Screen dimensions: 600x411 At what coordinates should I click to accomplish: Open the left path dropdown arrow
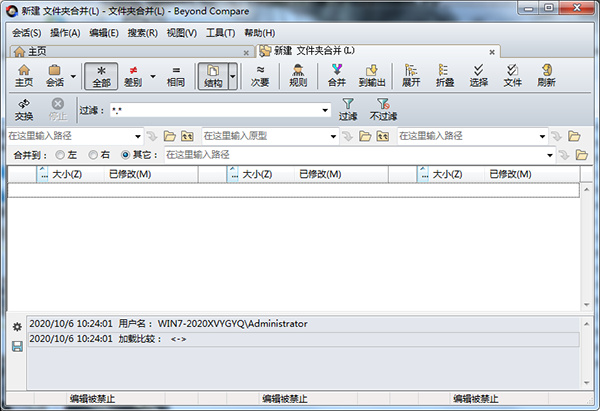[x=138, y=136]
